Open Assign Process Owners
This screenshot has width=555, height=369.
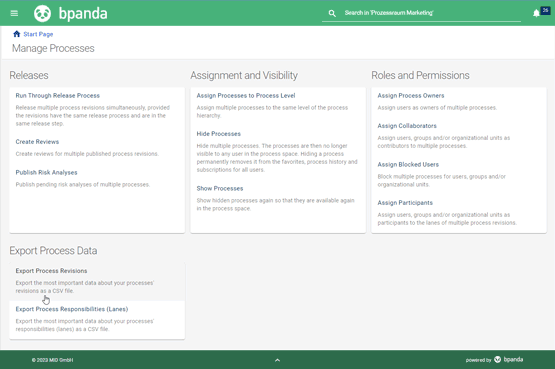(x=411, y=96)
